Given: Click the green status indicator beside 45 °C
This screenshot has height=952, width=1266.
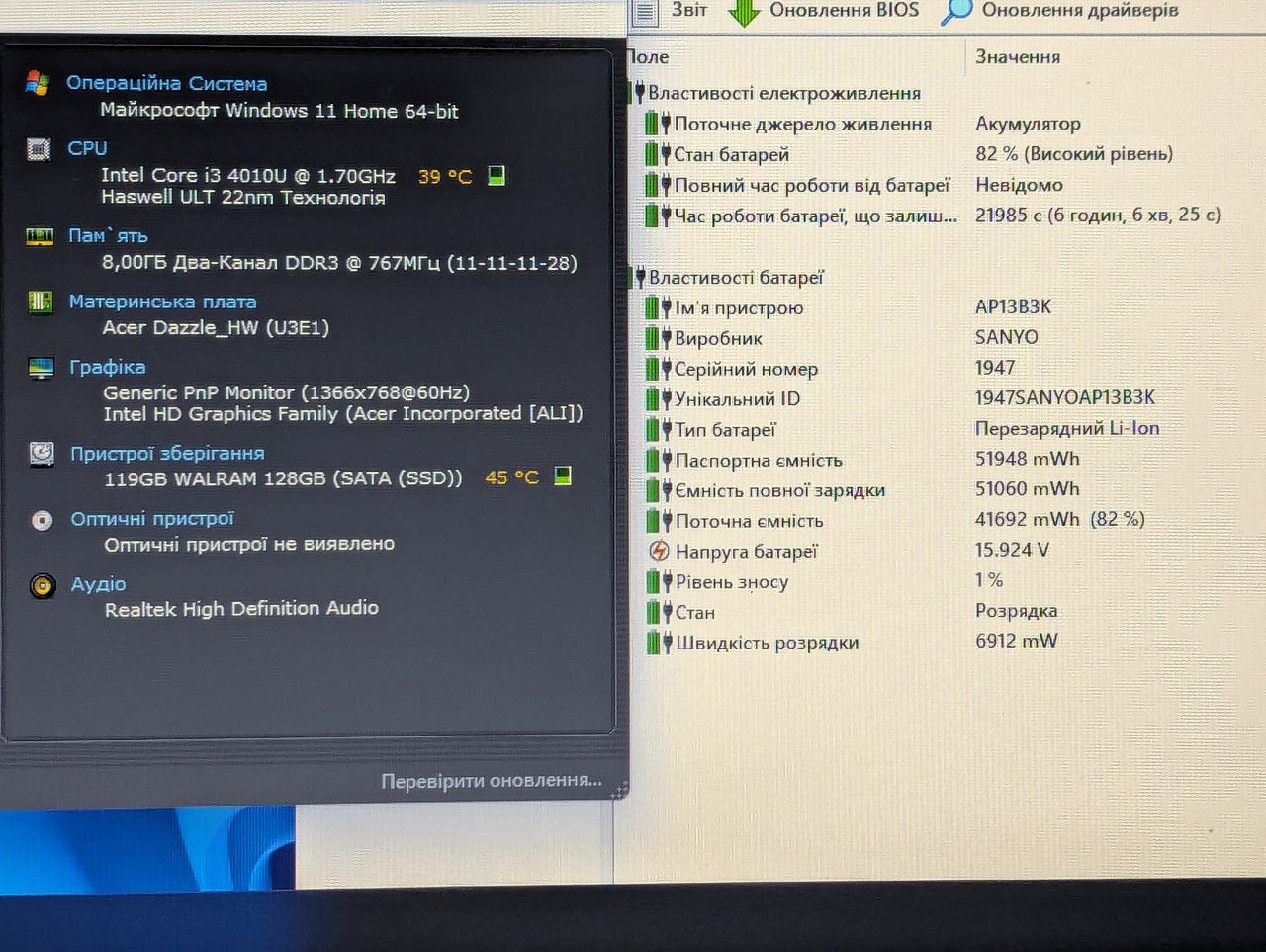Looking at the screenshot, I should click(563, 476).
